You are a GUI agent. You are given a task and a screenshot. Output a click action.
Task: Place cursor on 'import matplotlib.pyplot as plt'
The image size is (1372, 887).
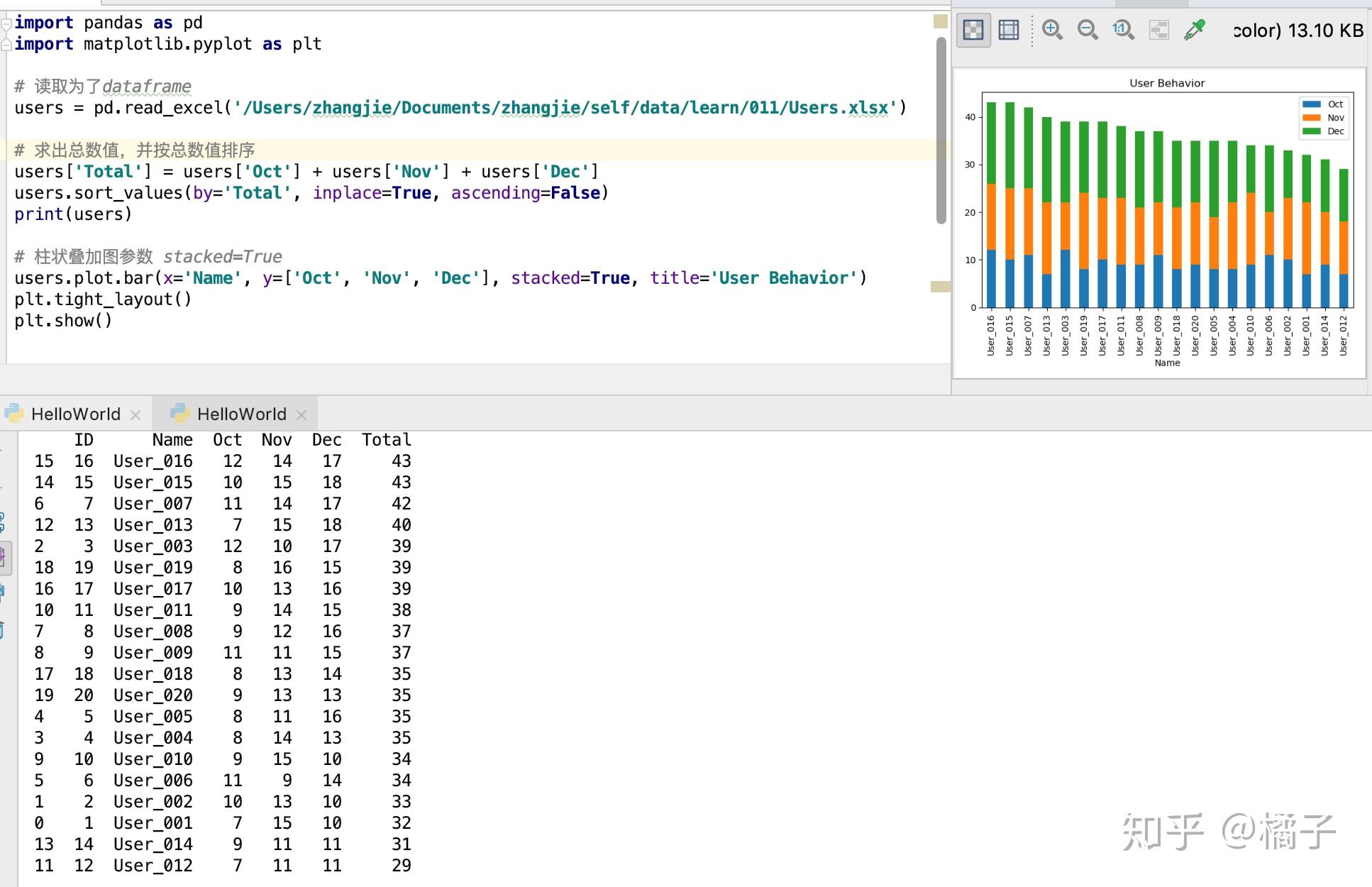pos(168,44)
